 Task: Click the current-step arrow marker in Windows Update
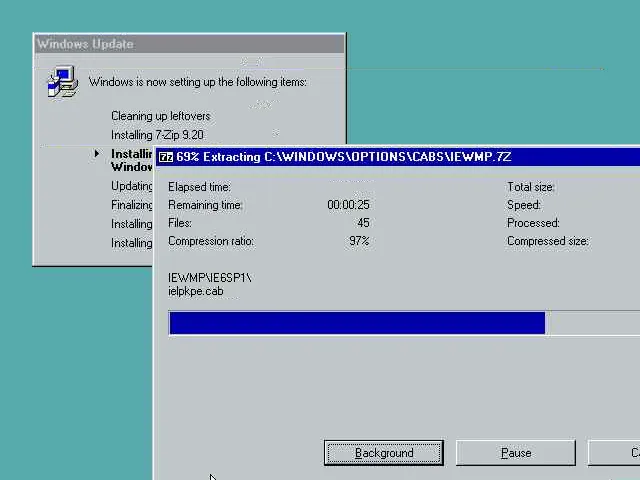coord(96,153)
